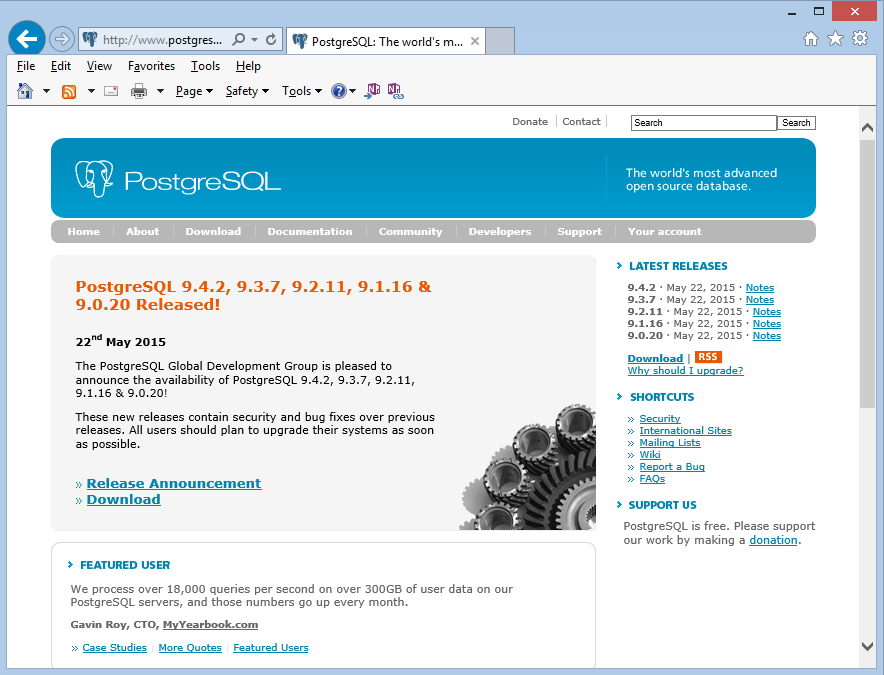The width and height of the screenshot is (884, 675).
Task: Click the Print icon
Action: click(x=139, y=91)
